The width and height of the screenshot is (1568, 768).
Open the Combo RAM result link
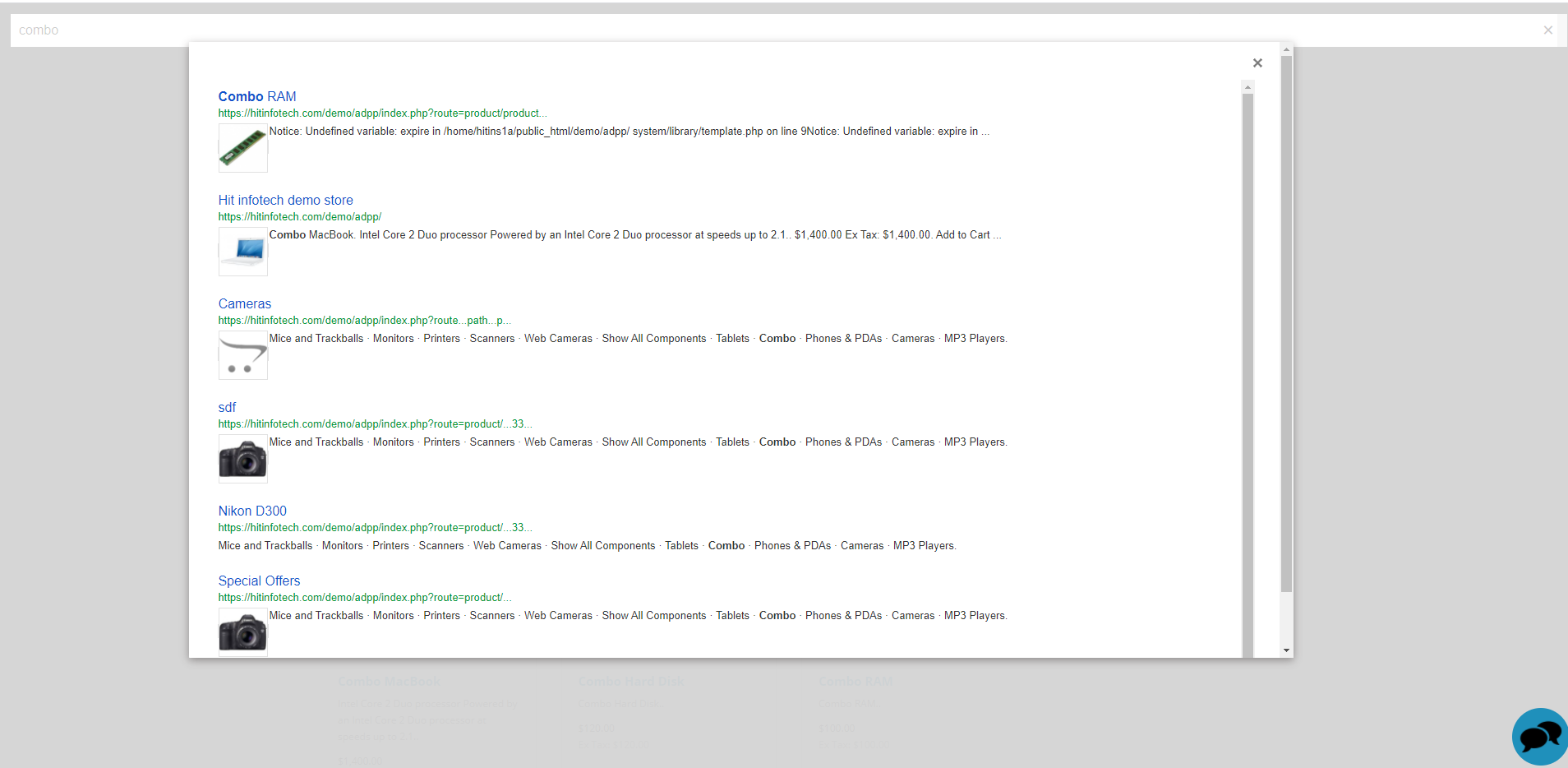tap(256, 96)
